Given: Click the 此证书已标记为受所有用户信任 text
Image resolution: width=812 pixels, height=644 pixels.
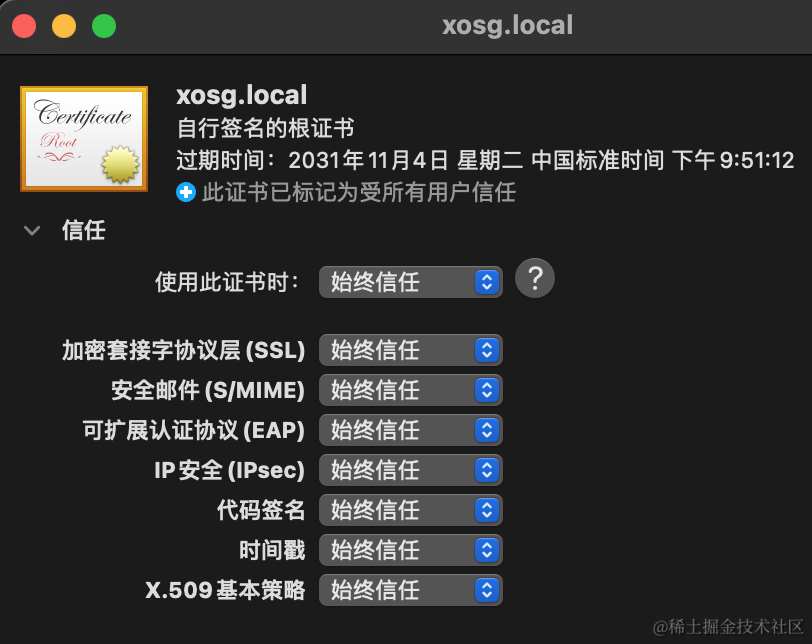Looking at the screenshot, I should click(x=360, y=192).
